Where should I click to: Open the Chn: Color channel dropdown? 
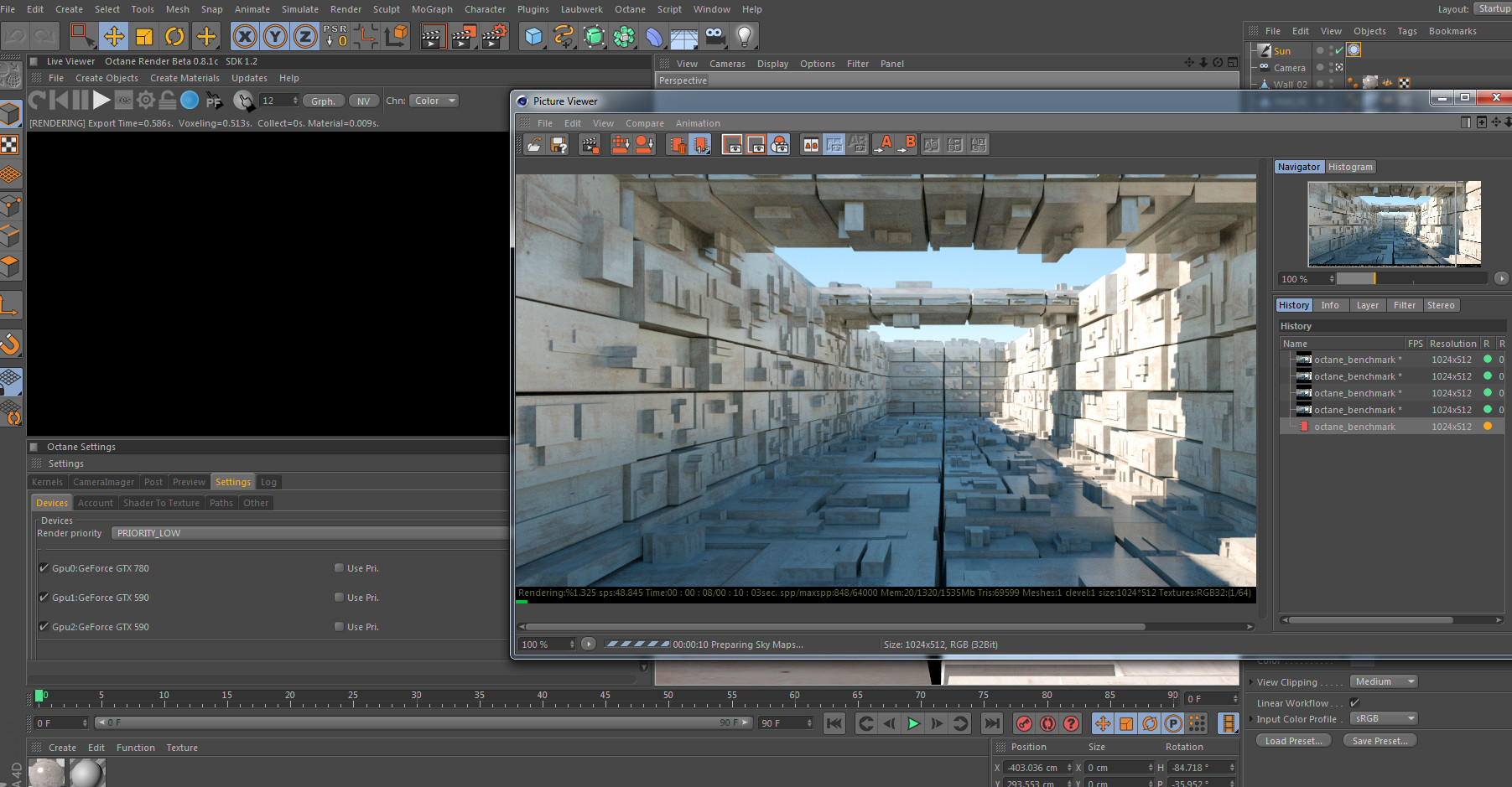tap(434, 101)
